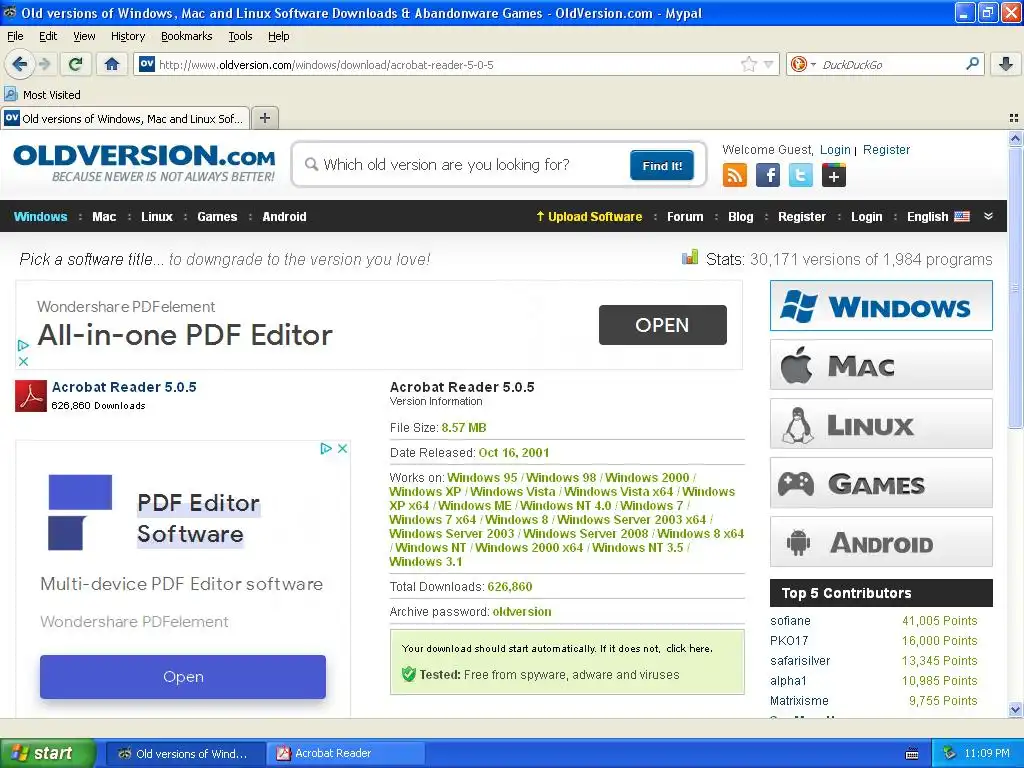Close the PDF Editor Software ad
1024x768 pixels.
tap(342, 449)
